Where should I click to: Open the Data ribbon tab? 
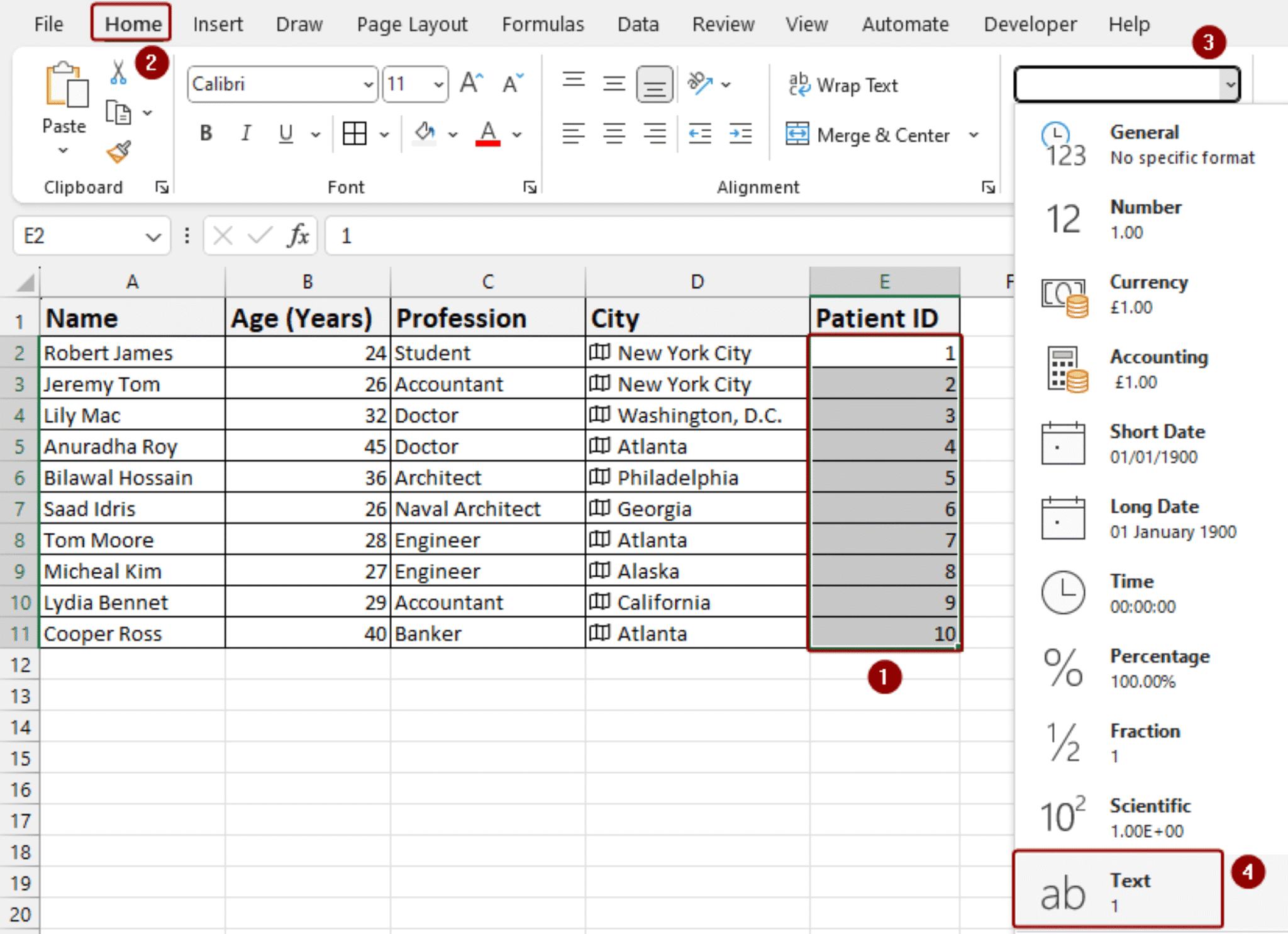tap(638, 24)
